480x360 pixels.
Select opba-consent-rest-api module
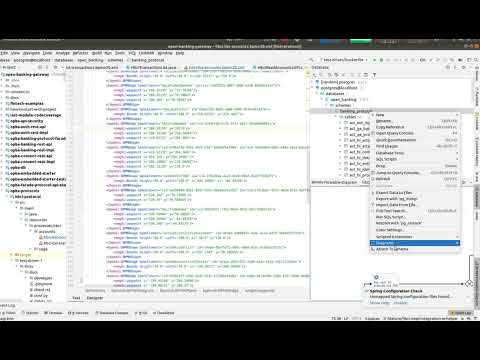pos(31,156)
